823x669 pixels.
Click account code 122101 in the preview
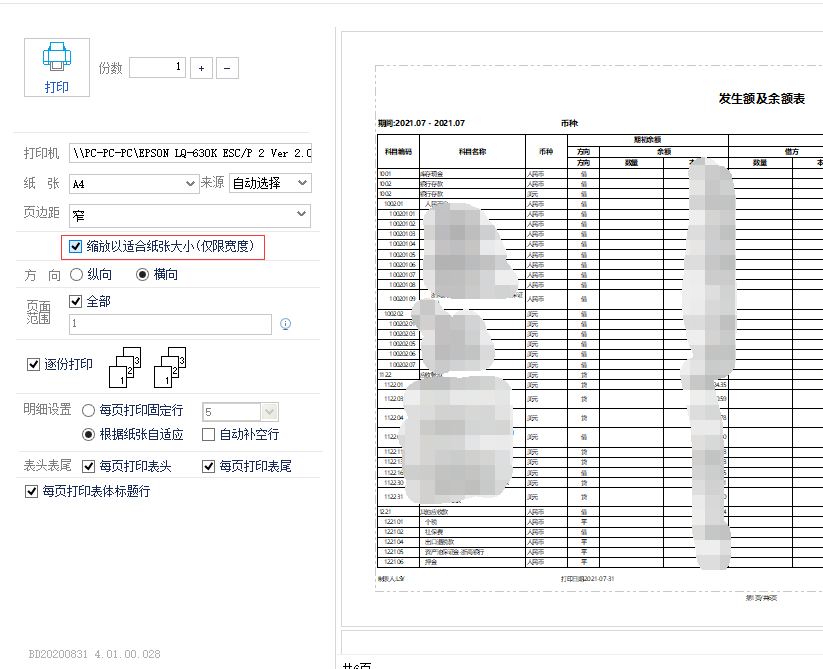tap(394, 522)
